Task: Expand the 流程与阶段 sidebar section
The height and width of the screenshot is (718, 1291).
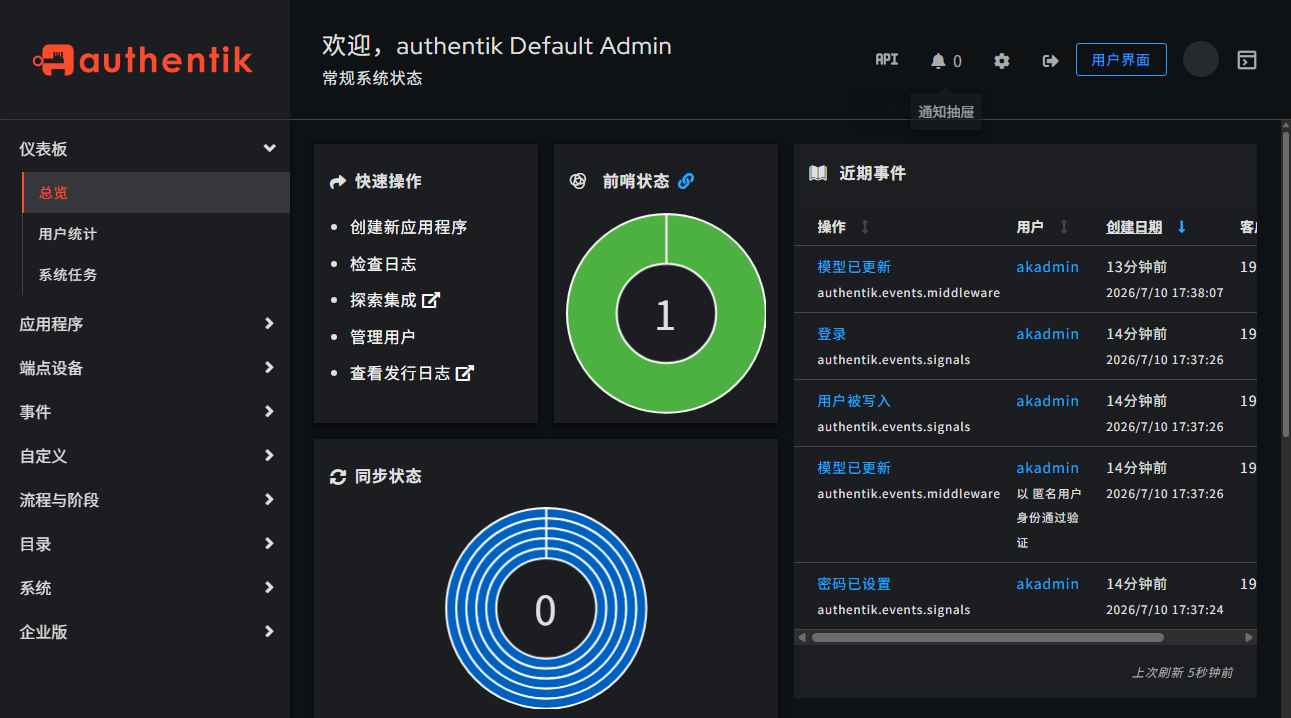Action: tap(145, 500)
